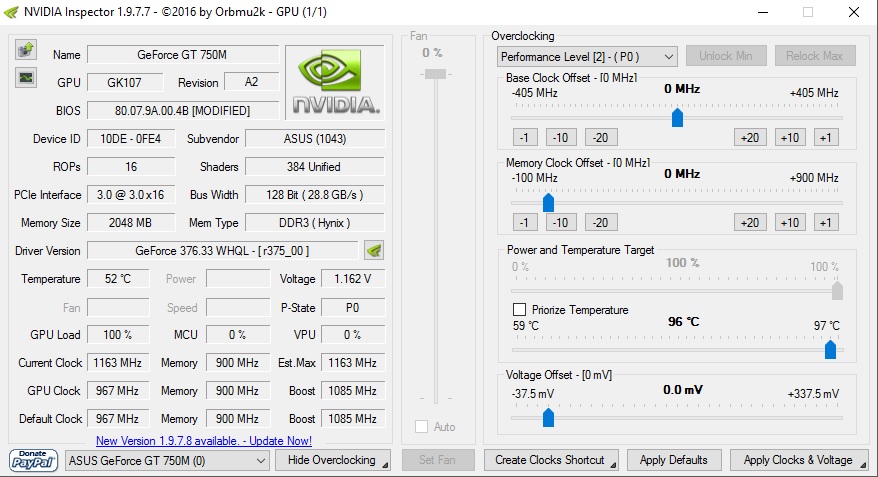Viewport: 878px width, 477px height.
Task: Click the BIOS version field
Action: tap(183, 111)
